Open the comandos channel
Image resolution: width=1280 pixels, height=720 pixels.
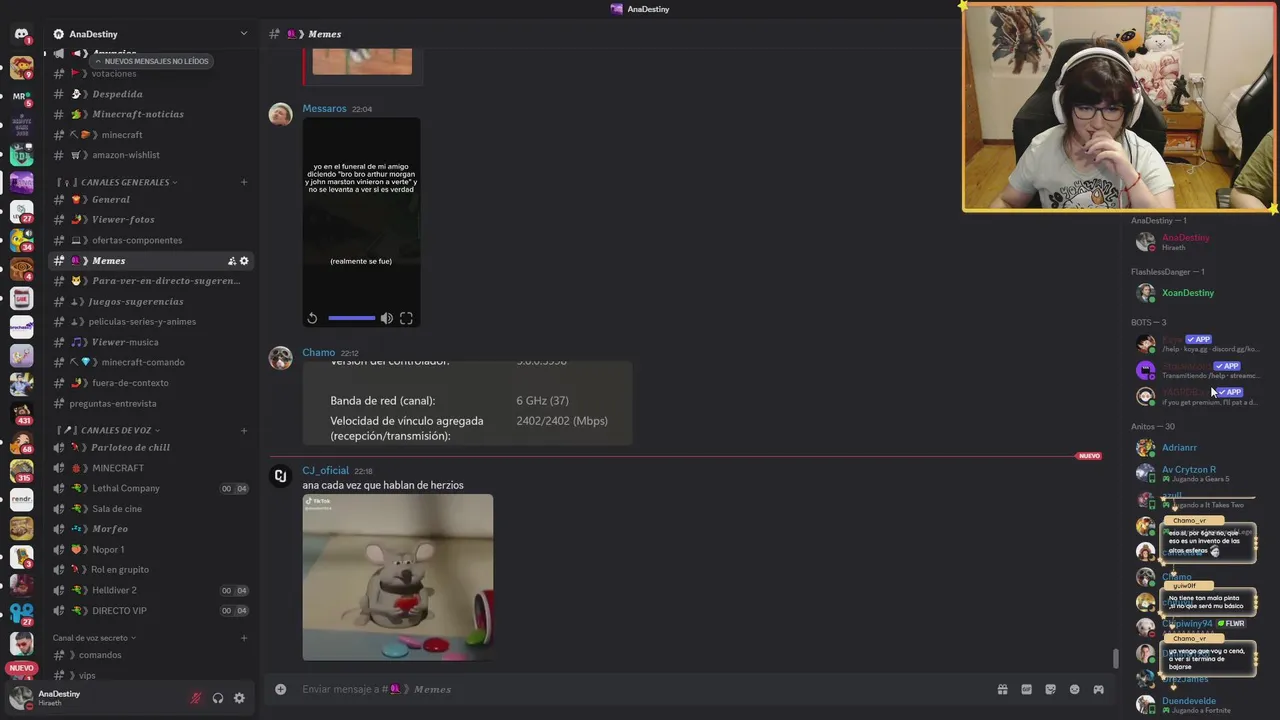150,655
